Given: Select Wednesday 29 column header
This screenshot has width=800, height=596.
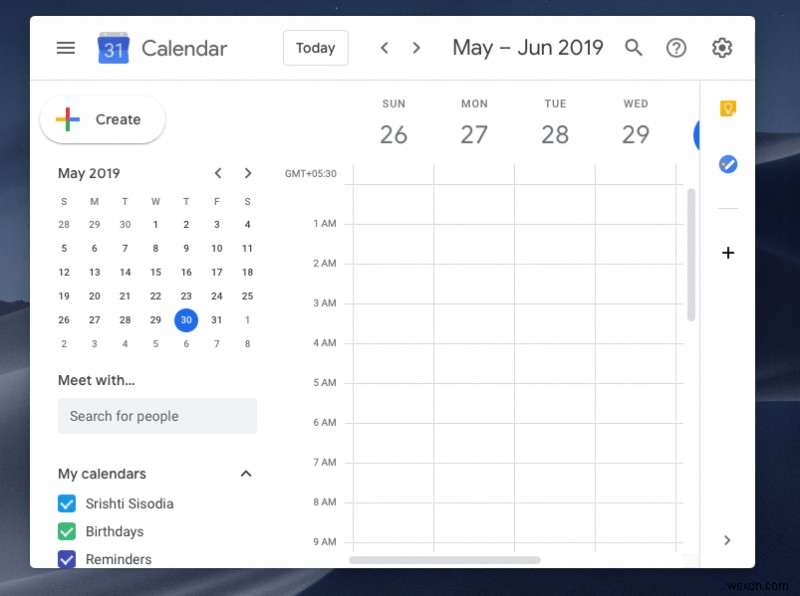Looking at the screenshot, I should coord(636,123).
